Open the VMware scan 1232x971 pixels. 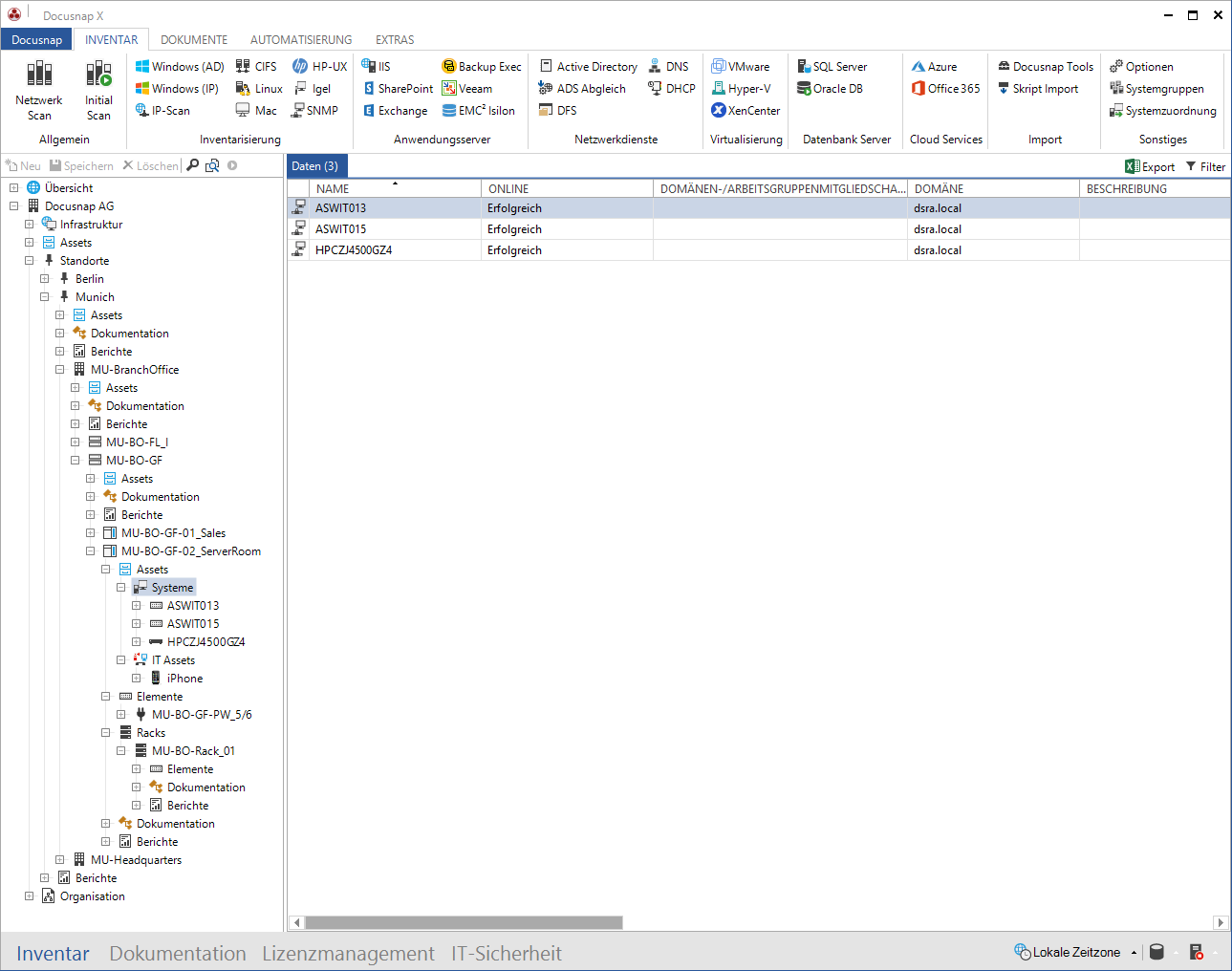(741, 67)
